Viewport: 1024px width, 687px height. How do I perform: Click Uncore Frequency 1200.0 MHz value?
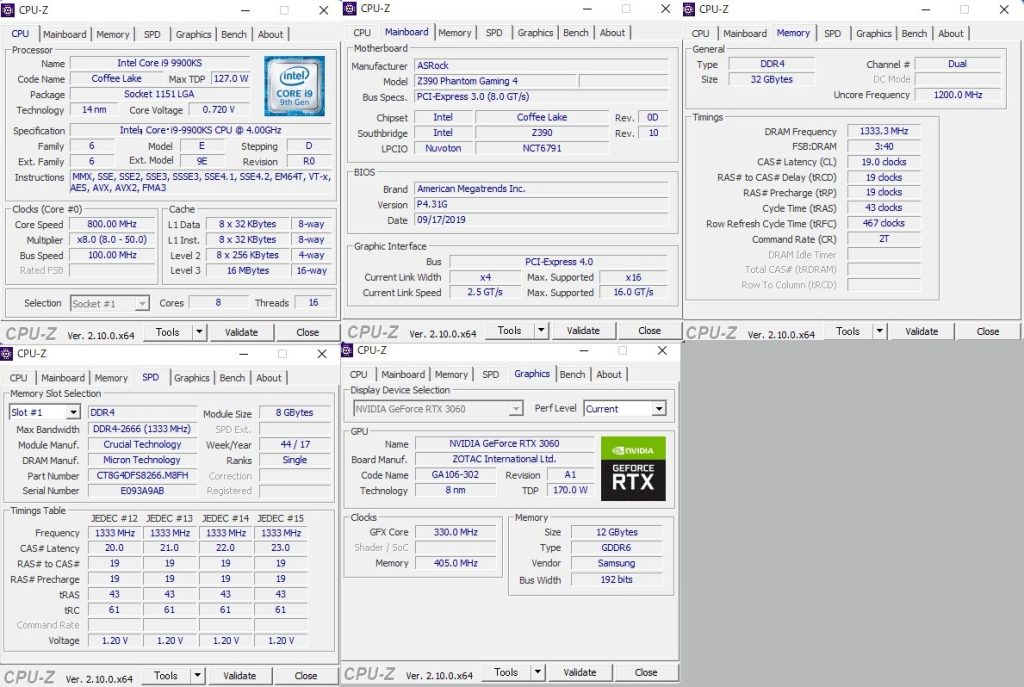pyautogui.click(x=957, y=95)
